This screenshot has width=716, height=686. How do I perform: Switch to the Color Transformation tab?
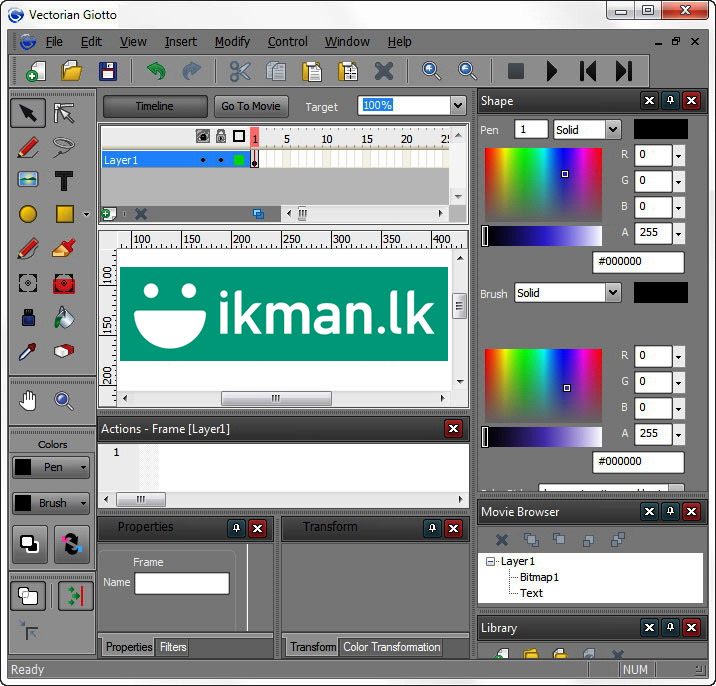391,647
